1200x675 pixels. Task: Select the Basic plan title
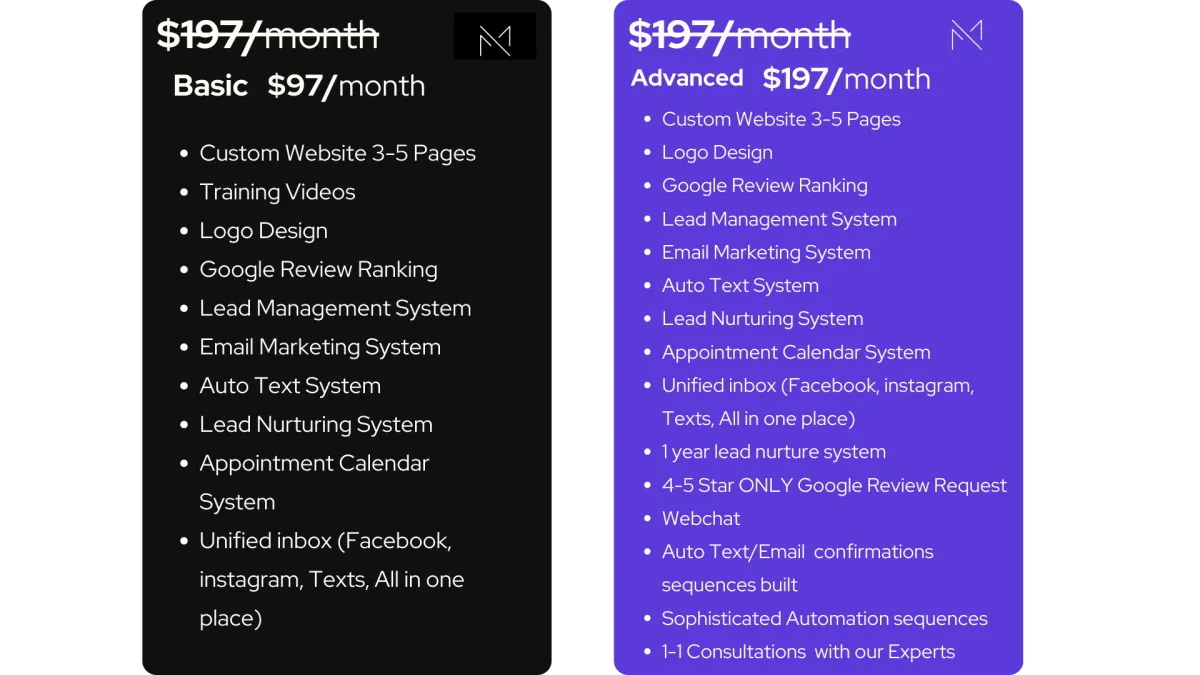click(x=210, y=86)
